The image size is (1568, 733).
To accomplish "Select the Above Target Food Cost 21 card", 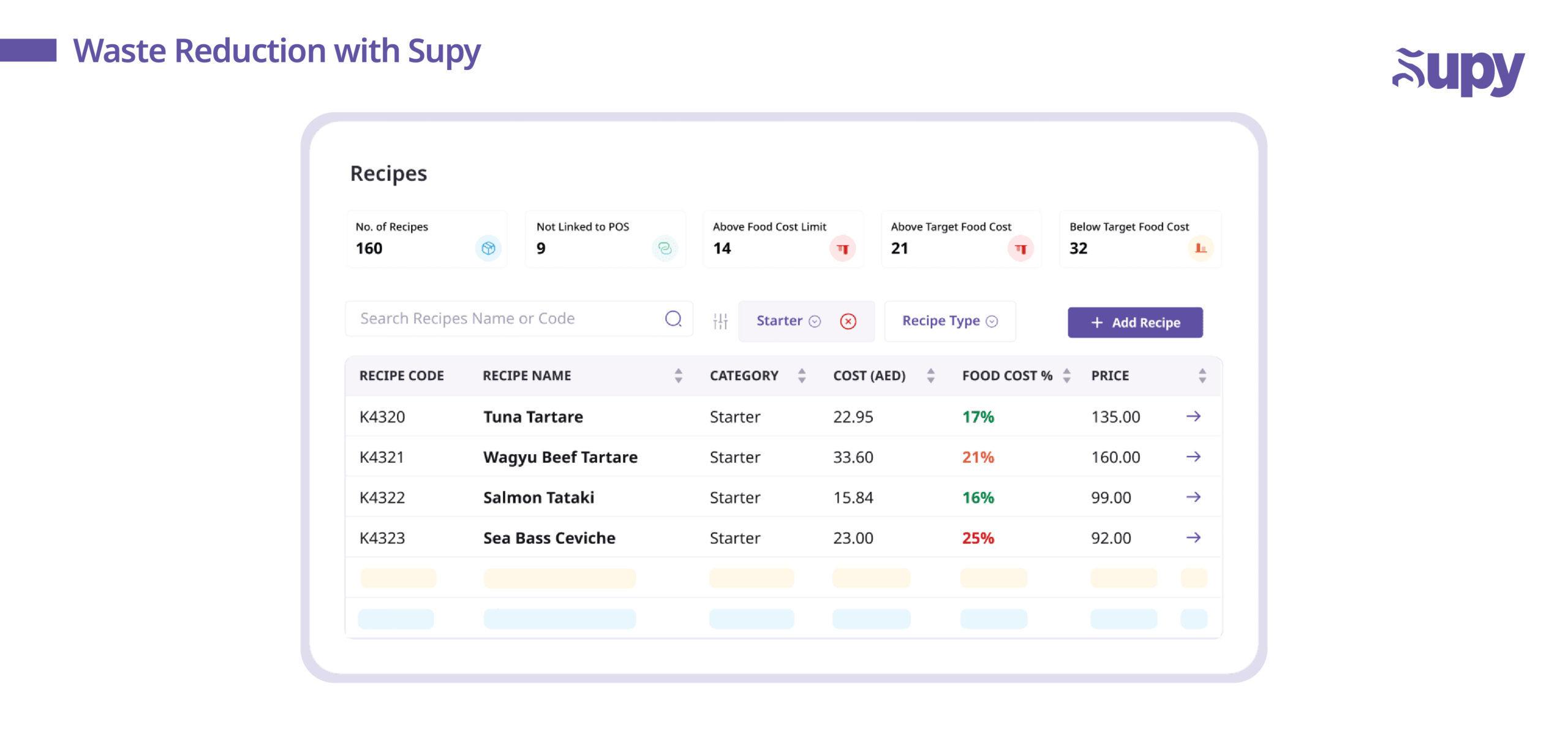I will click(x=961, y=239).
